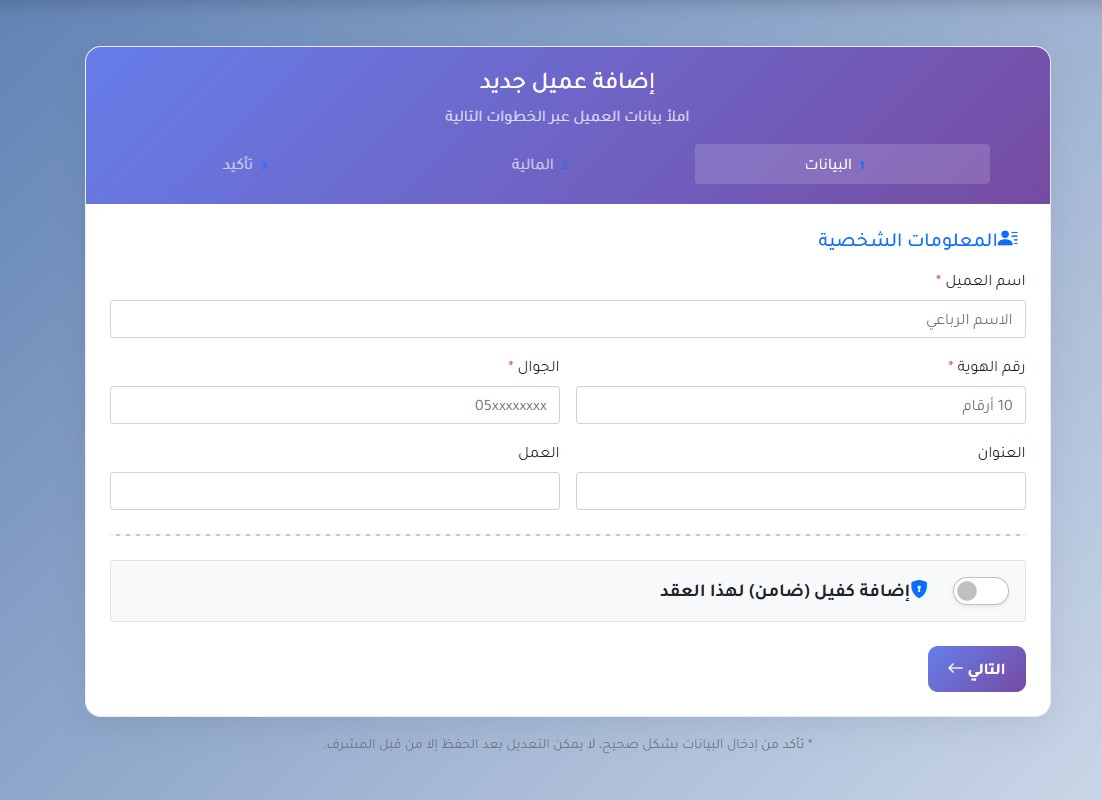Click the step number 2 badge on المالية
This screenshot has height=800, width=1102.
pyautogui.click(x=564, y=164)
